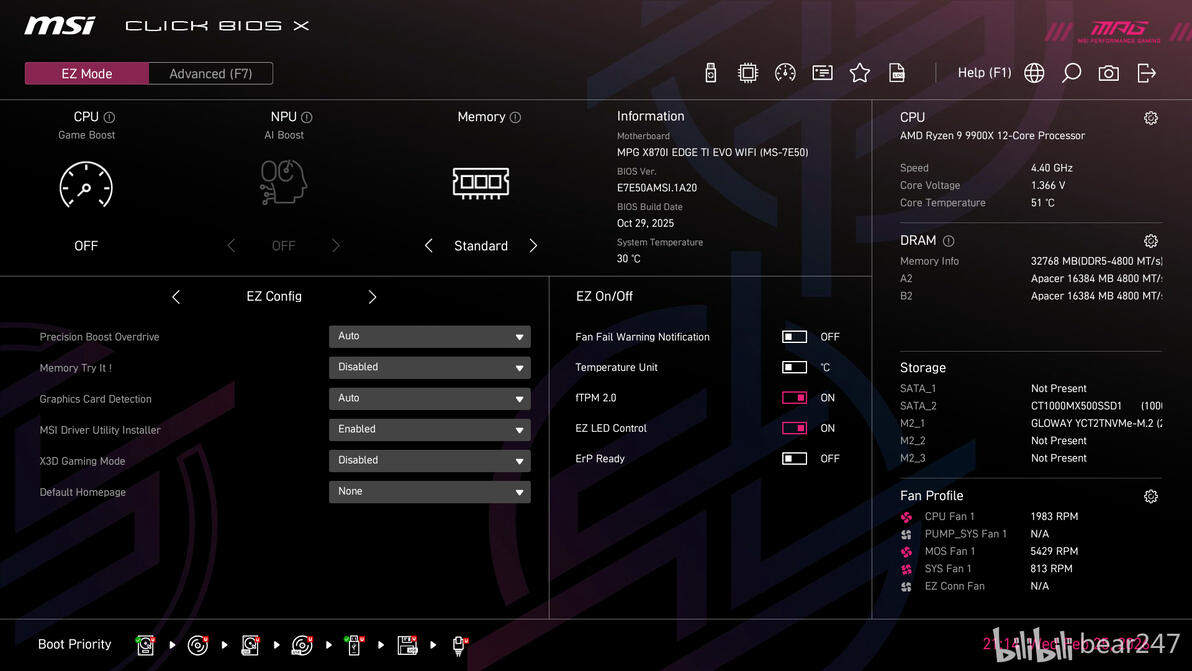The image size is (1192, 671).
Task: Click the left arrow next to Memory Standard
Action: point(429,245)
